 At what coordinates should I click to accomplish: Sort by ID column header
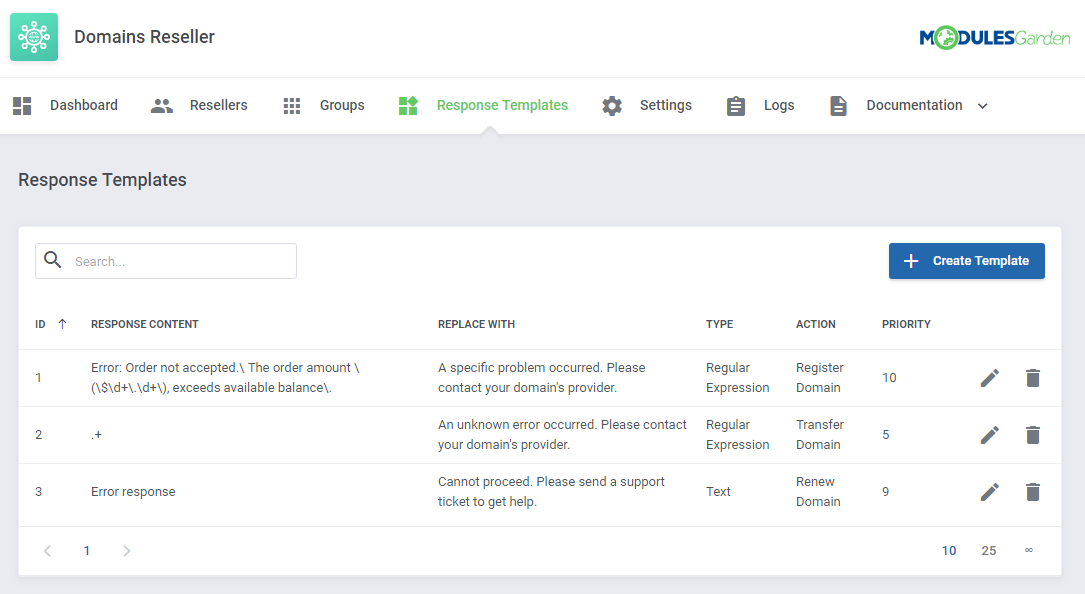click(x=40, y=324)
